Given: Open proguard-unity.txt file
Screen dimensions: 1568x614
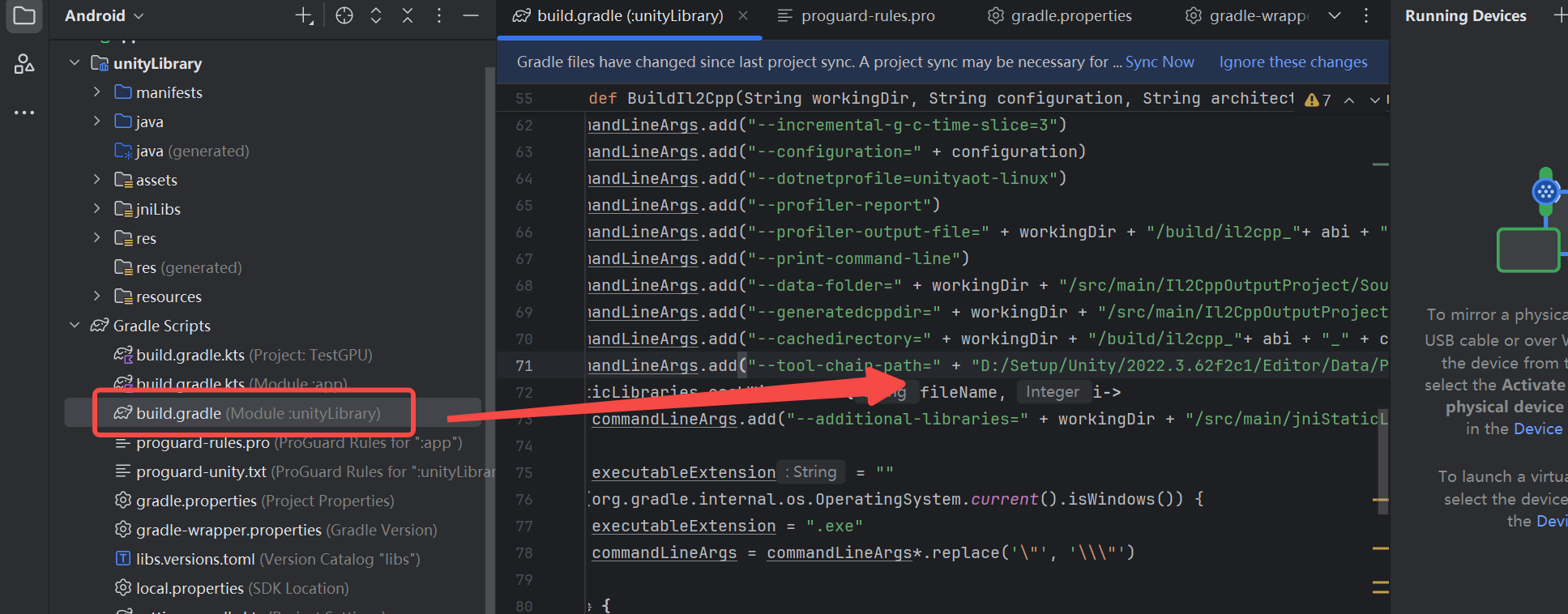Looking at the screenshot, I should (304, 471).
